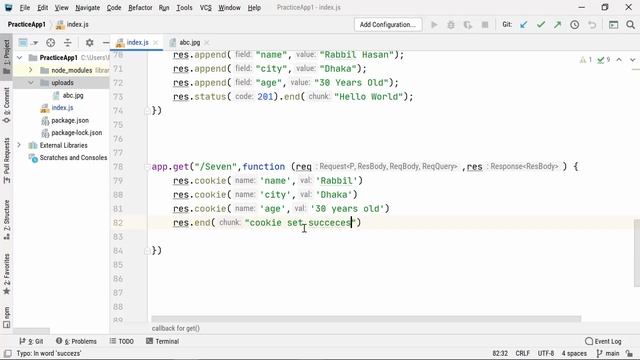Open the Refactor menu
Image resolution: width=640 pixels, height=360 pixels.
coord(140,8)
